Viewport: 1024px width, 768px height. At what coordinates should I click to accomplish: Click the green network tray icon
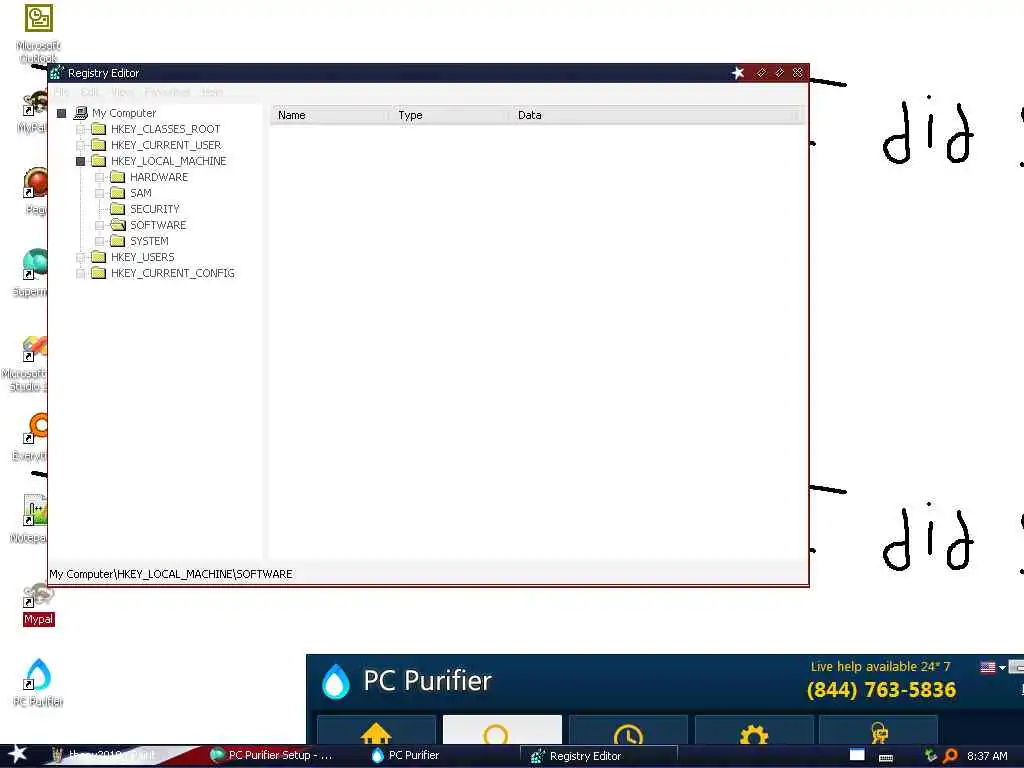(x=931, y=756)
